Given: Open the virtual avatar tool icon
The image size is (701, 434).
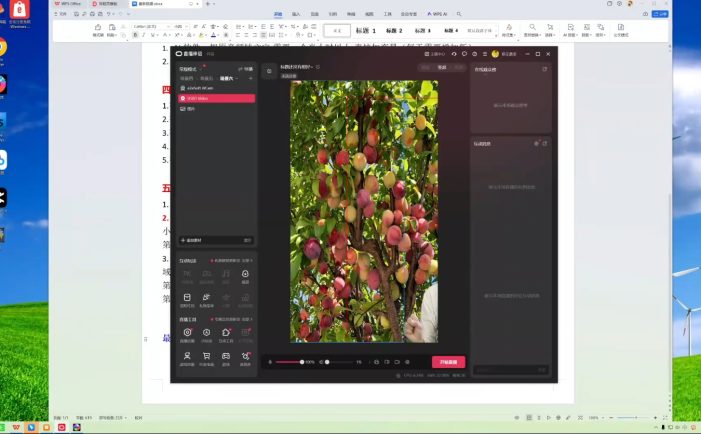Looking at the screenshot, I should (x=187, y=355).
